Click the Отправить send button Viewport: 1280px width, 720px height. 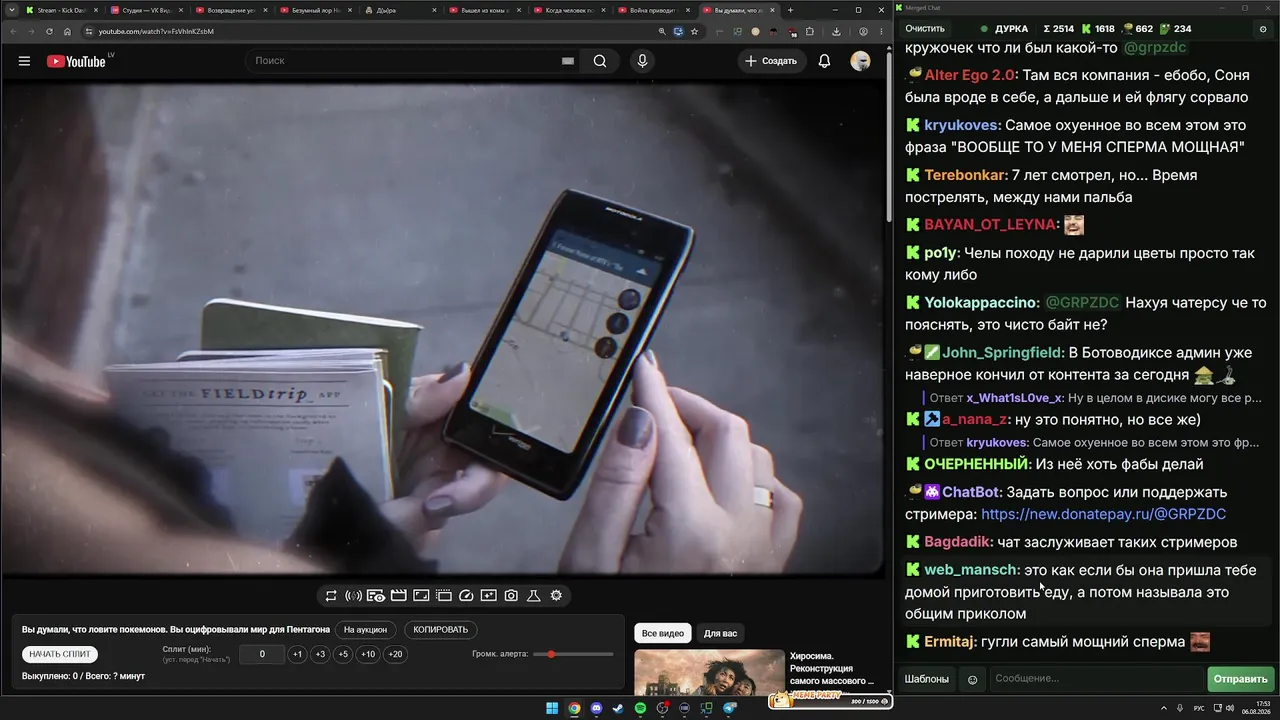coord(1240,679)
